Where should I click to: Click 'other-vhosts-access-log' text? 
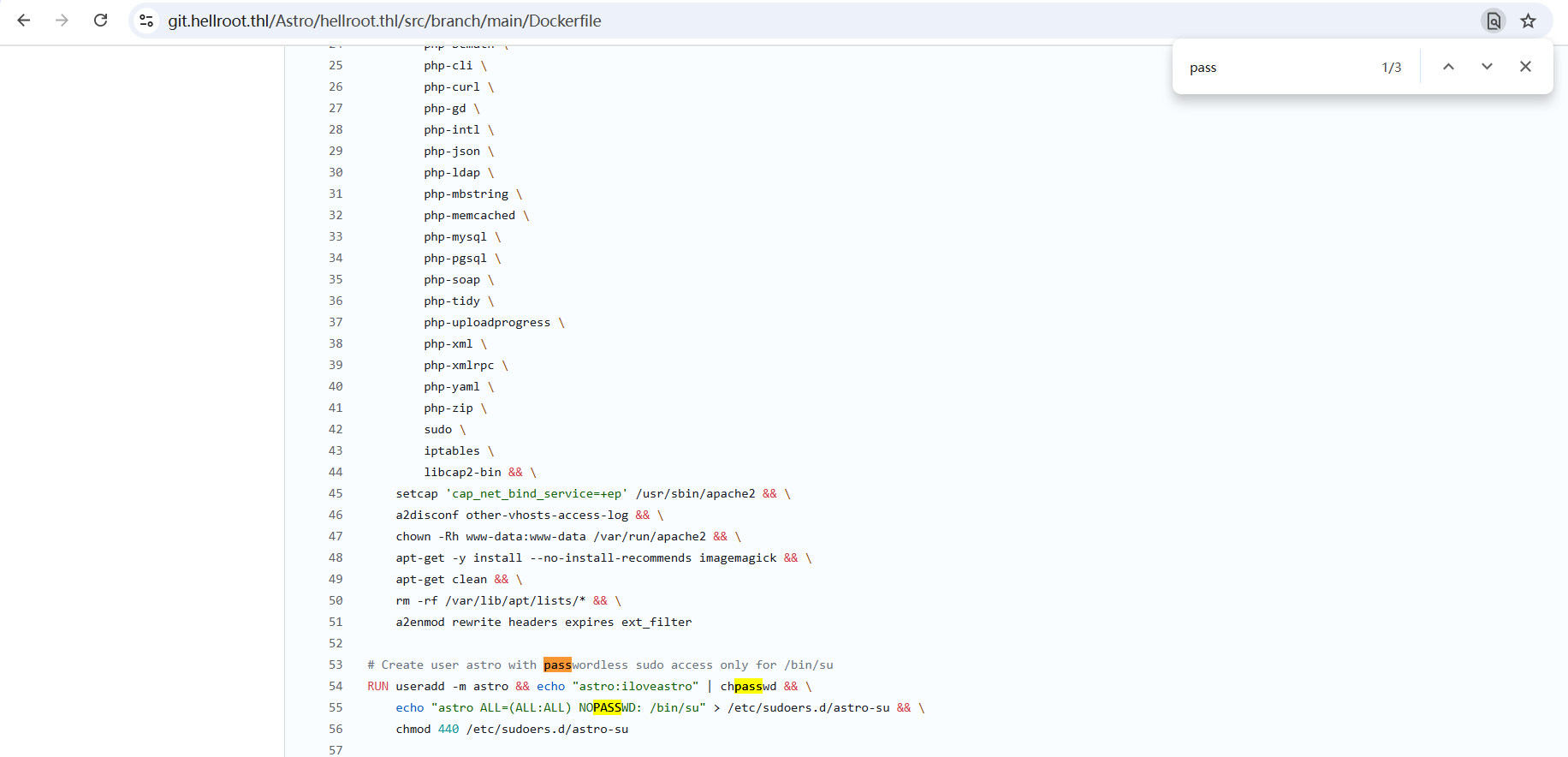click(x=547, y=515)
